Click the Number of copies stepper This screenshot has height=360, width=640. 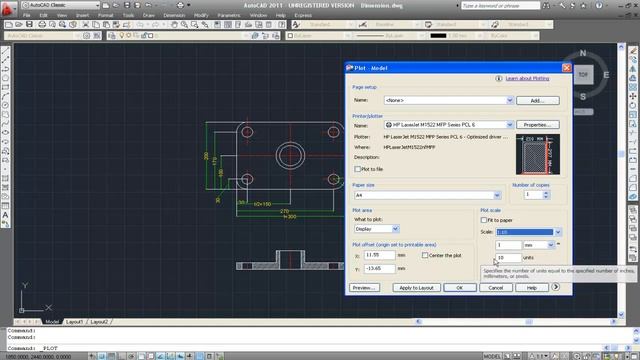pyautogui.click(x=546, y=195)
